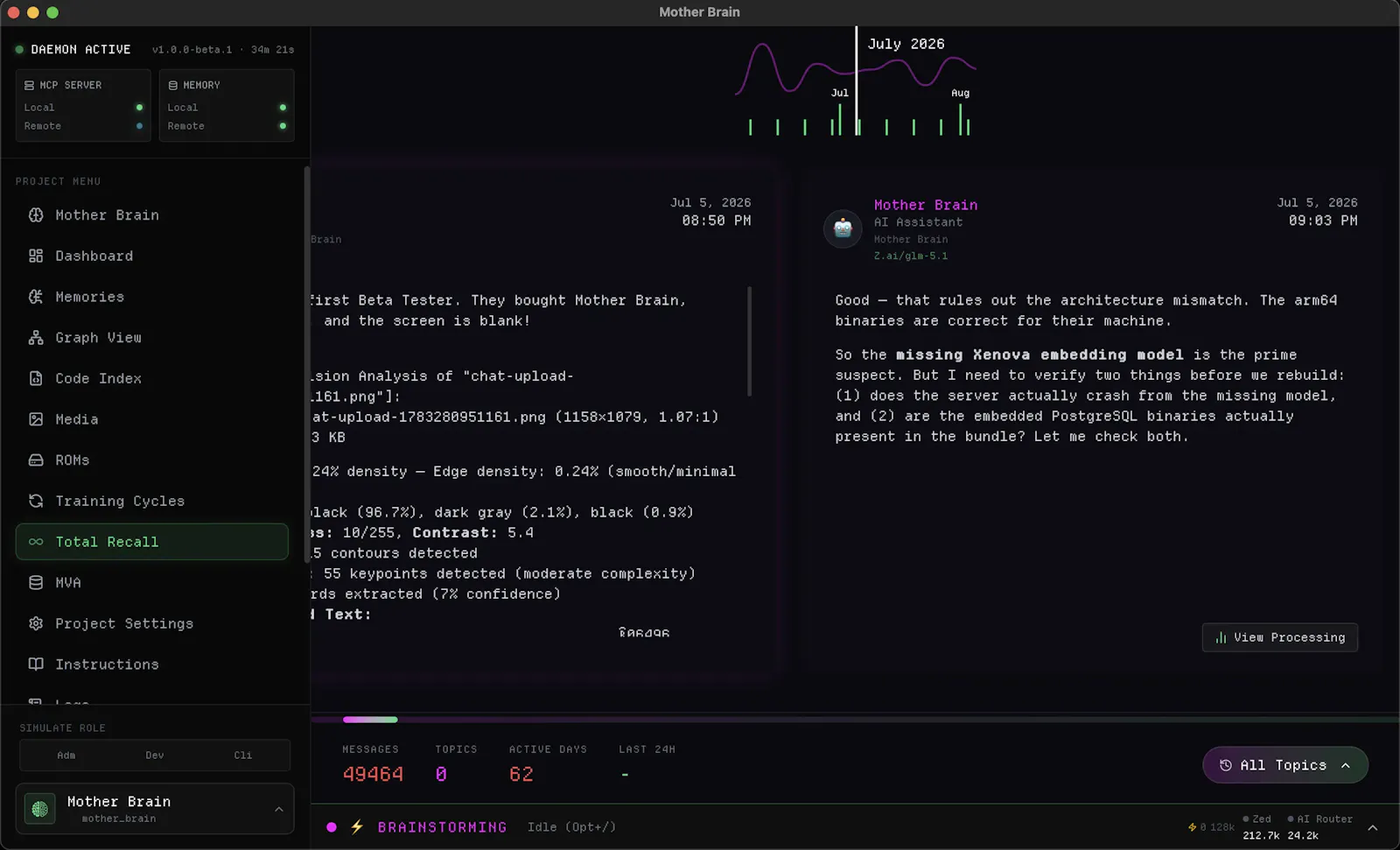Open Project Settings page
Screen dimensions: 1400x850
pos(152,623)
